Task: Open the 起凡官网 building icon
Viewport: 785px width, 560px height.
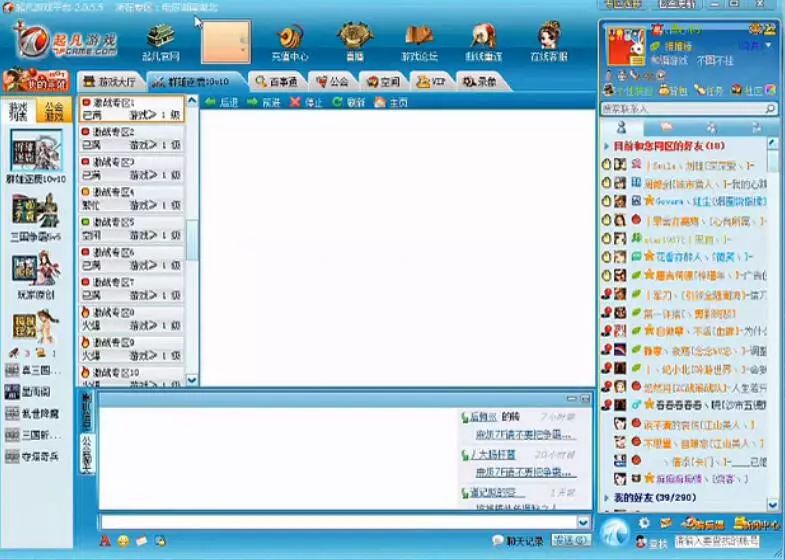Action: [161, 37]
